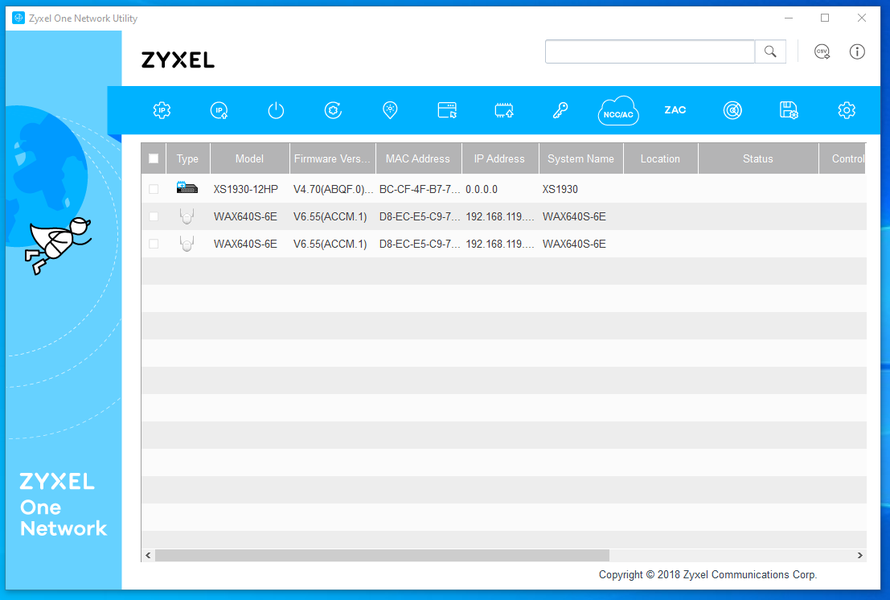Click the scrollbar right arrow
The image size is (890, 600).
860,555
